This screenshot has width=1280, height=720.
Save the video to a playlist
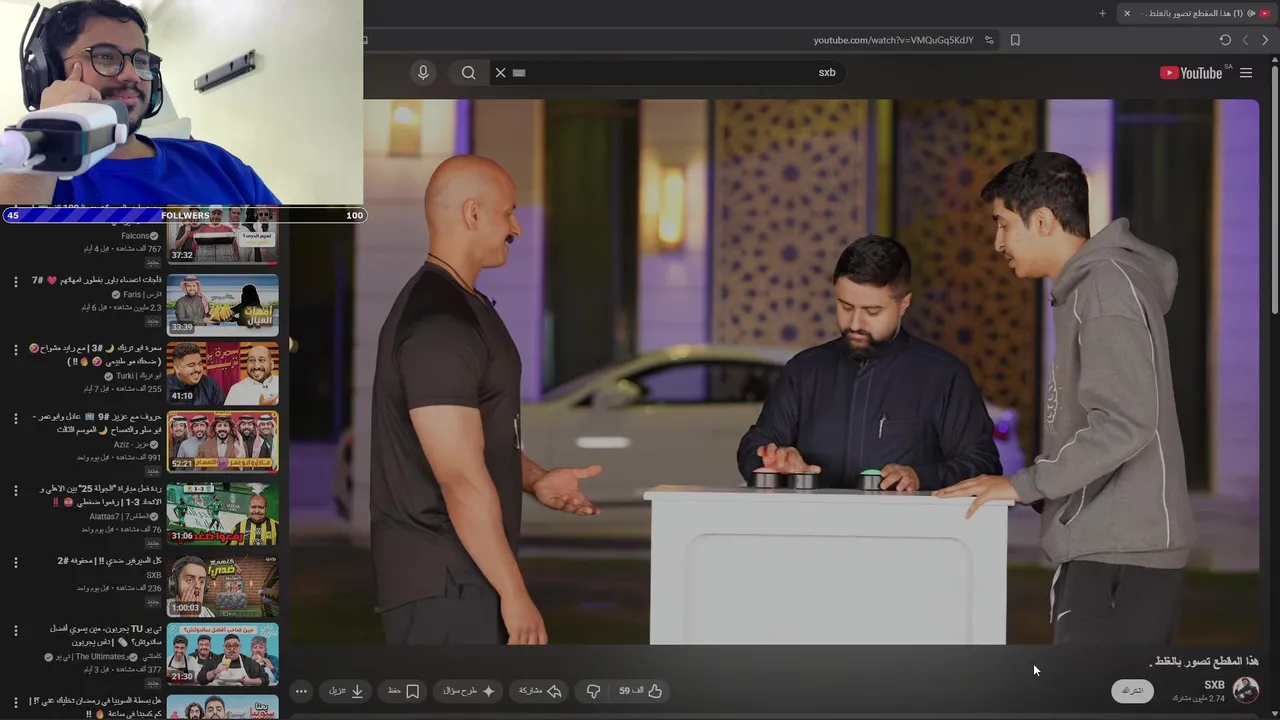click(x=404, y=691)
